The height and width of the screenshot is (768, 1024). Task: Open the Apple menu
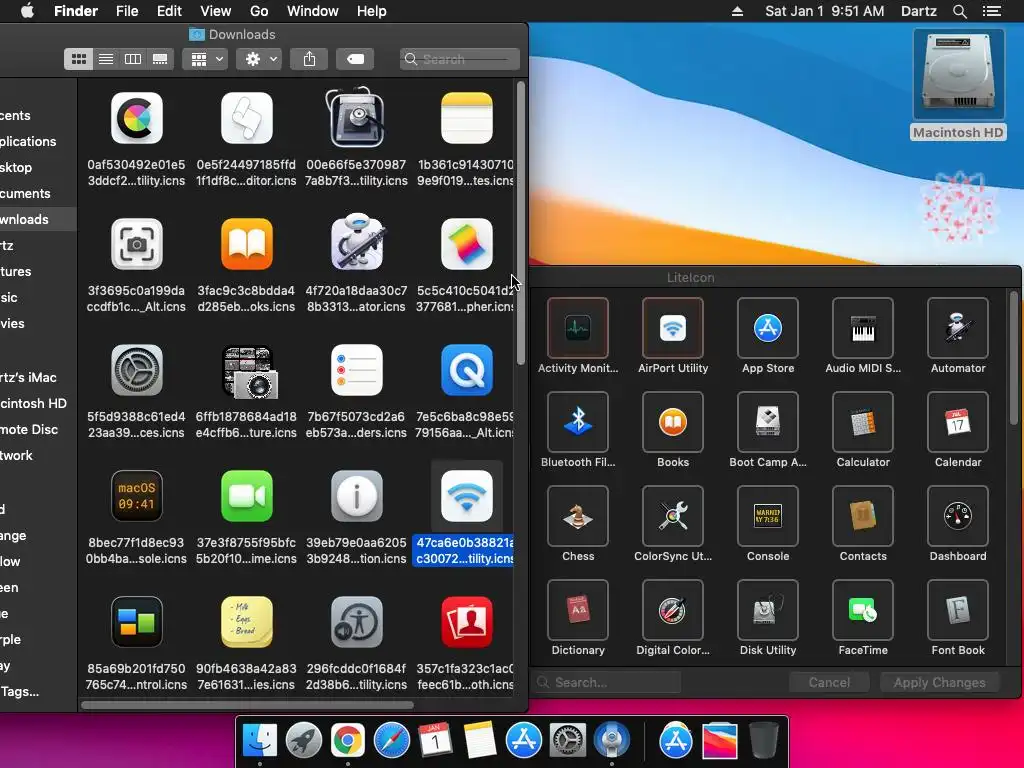pyautogui.click(x=27, y=11)
